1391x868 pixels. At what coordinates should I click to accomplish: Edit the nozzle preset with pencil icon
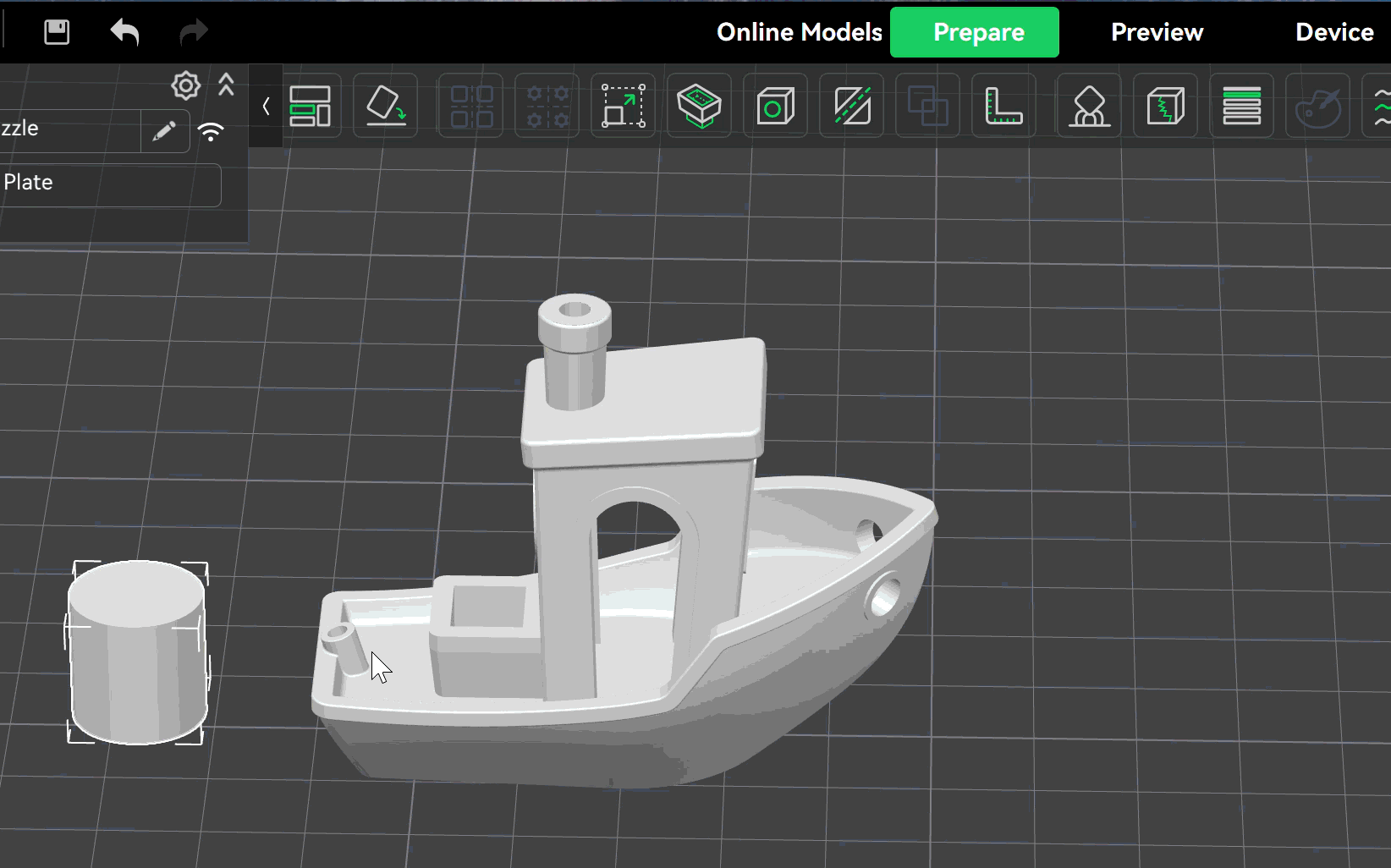pos(164,131)
